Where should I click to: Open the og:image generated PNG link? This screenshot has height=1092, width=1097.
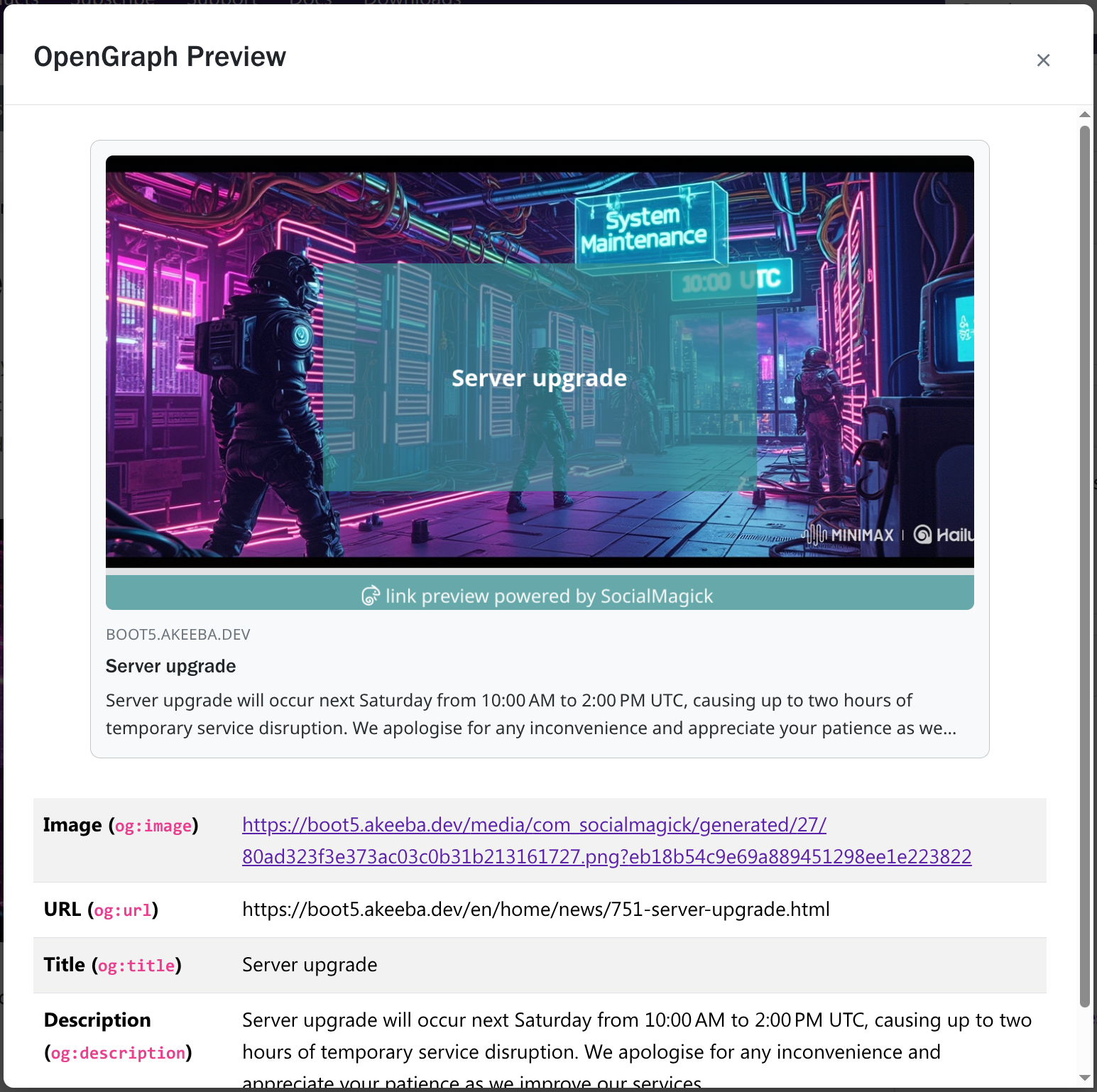coord(606,841)
